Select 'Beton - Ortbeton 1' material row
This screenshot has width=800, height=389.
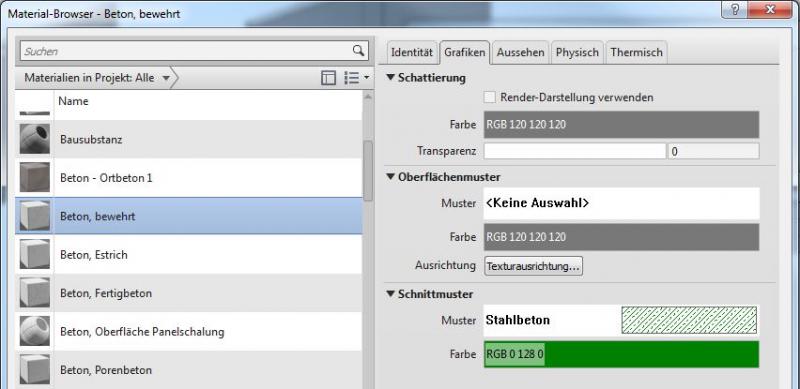189,178
